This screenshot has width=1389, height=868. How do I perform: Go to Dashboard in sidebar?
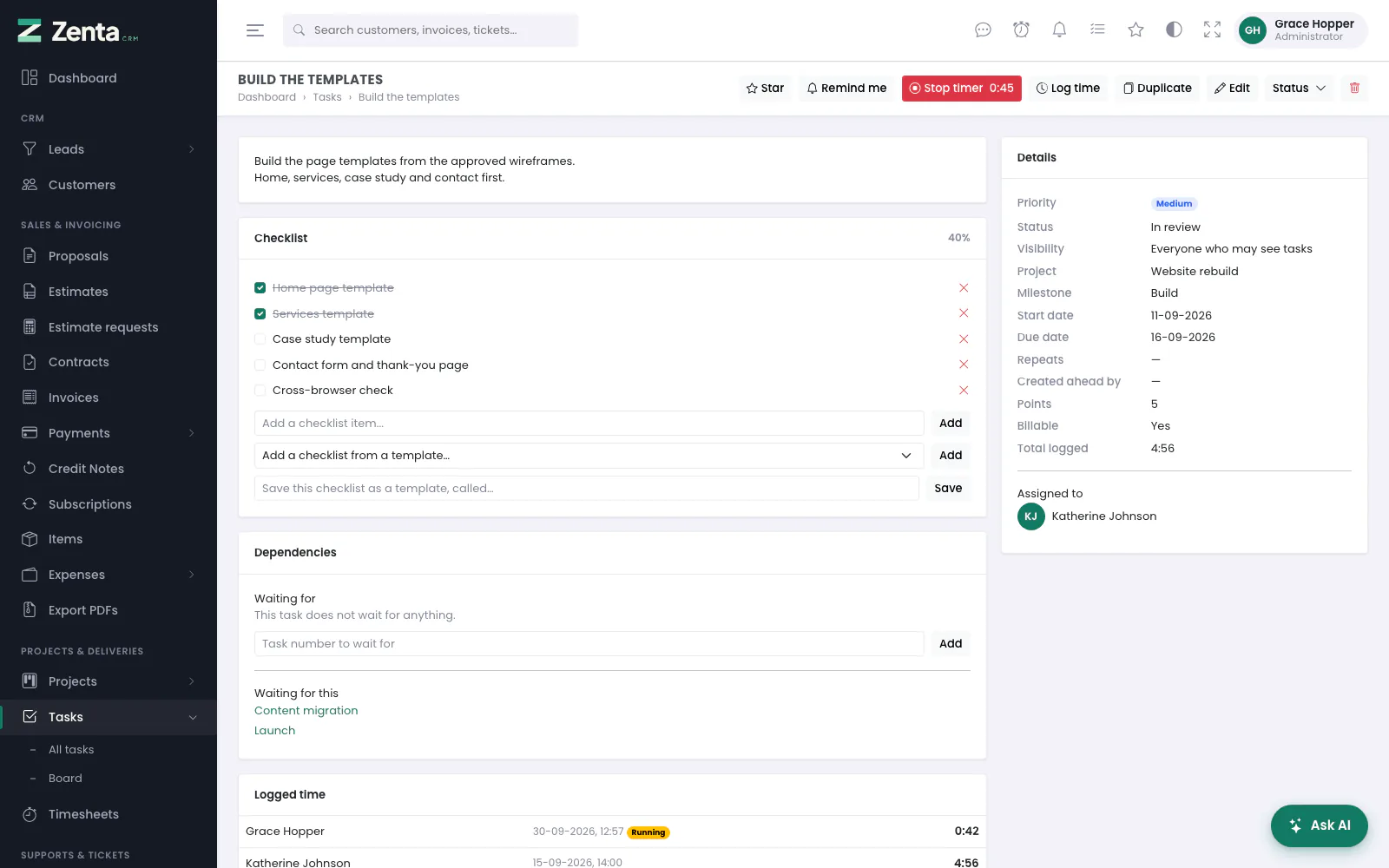coord(109,78)
